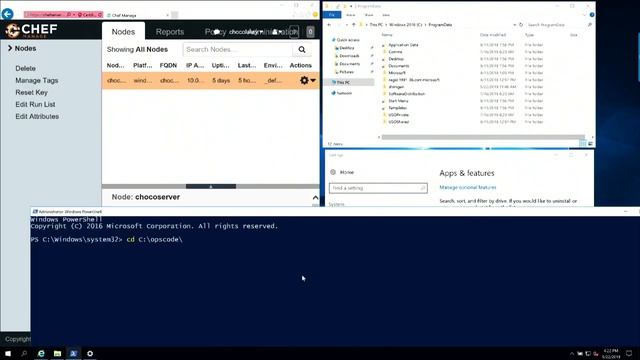Open File Explorer address history dropdown

514,25
